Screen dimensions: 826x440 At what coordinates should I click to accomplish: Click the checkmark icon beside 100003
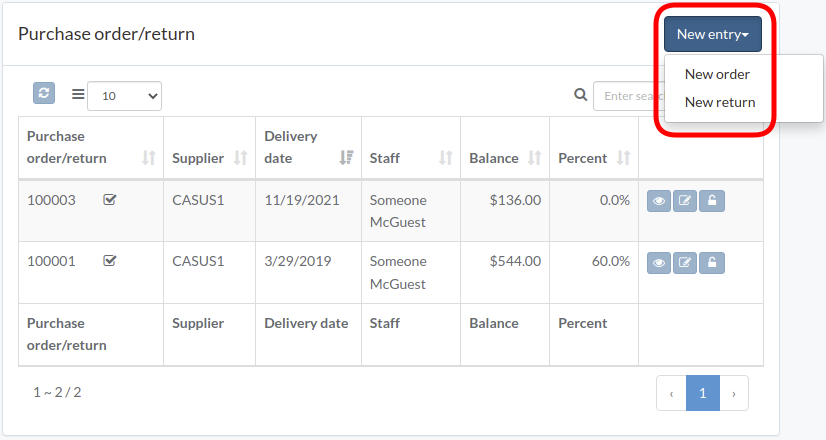pos(110,200)
